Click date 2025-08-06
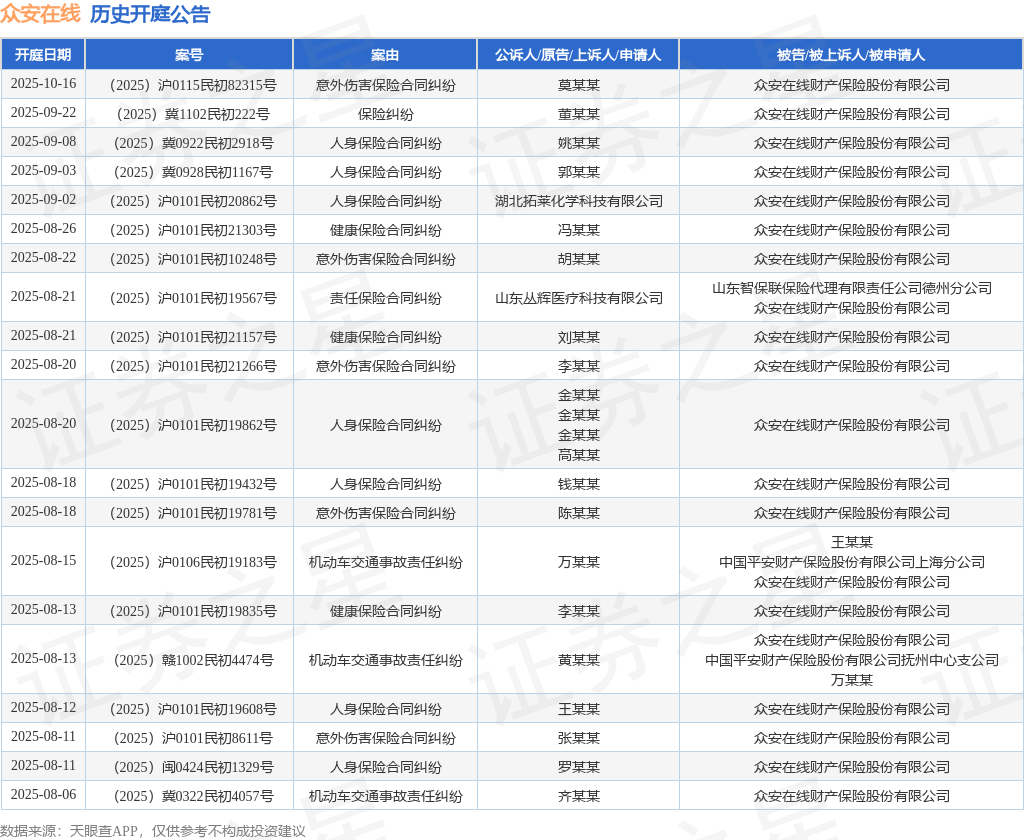The image size is (1024, 840). click(43, 794)
